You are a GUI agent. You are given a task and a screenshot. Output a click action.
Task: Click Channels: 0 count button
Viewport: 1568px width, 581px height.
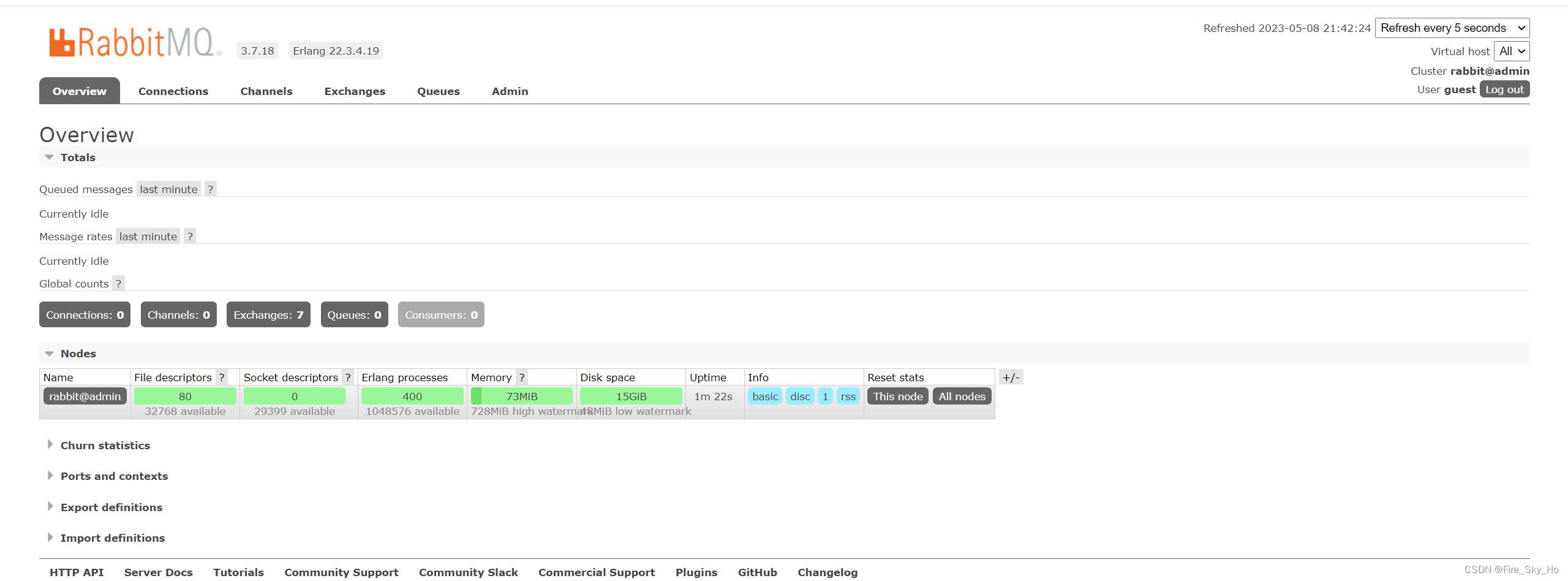tap(179, 314)
